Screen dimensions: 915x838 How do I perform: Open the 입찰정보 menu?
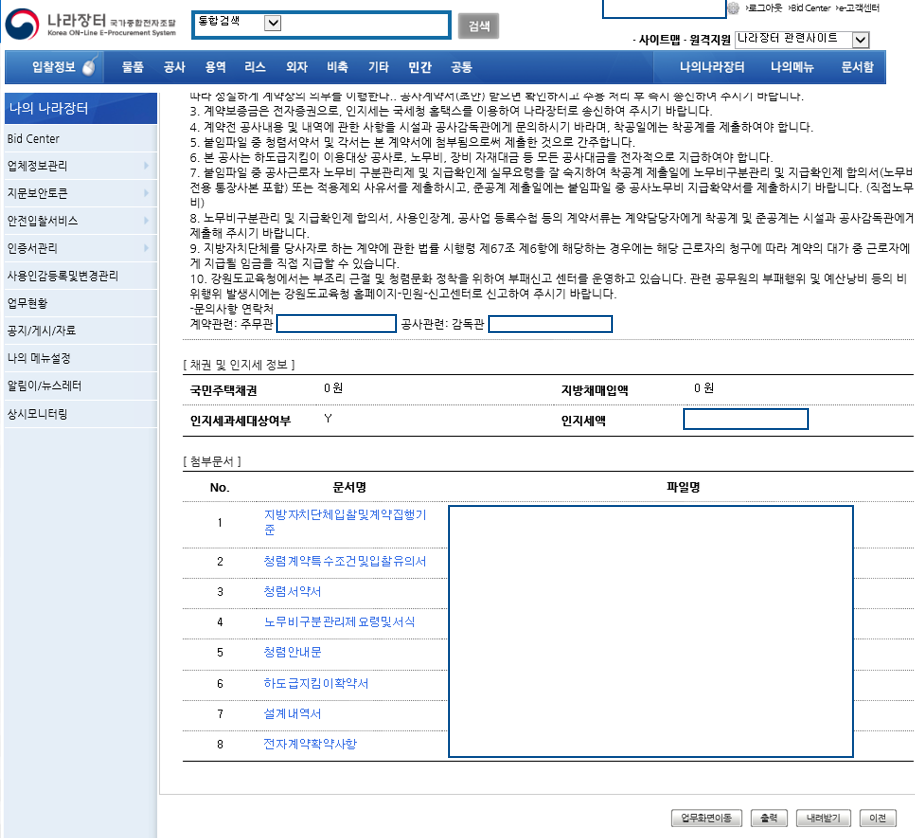point(54,67)
